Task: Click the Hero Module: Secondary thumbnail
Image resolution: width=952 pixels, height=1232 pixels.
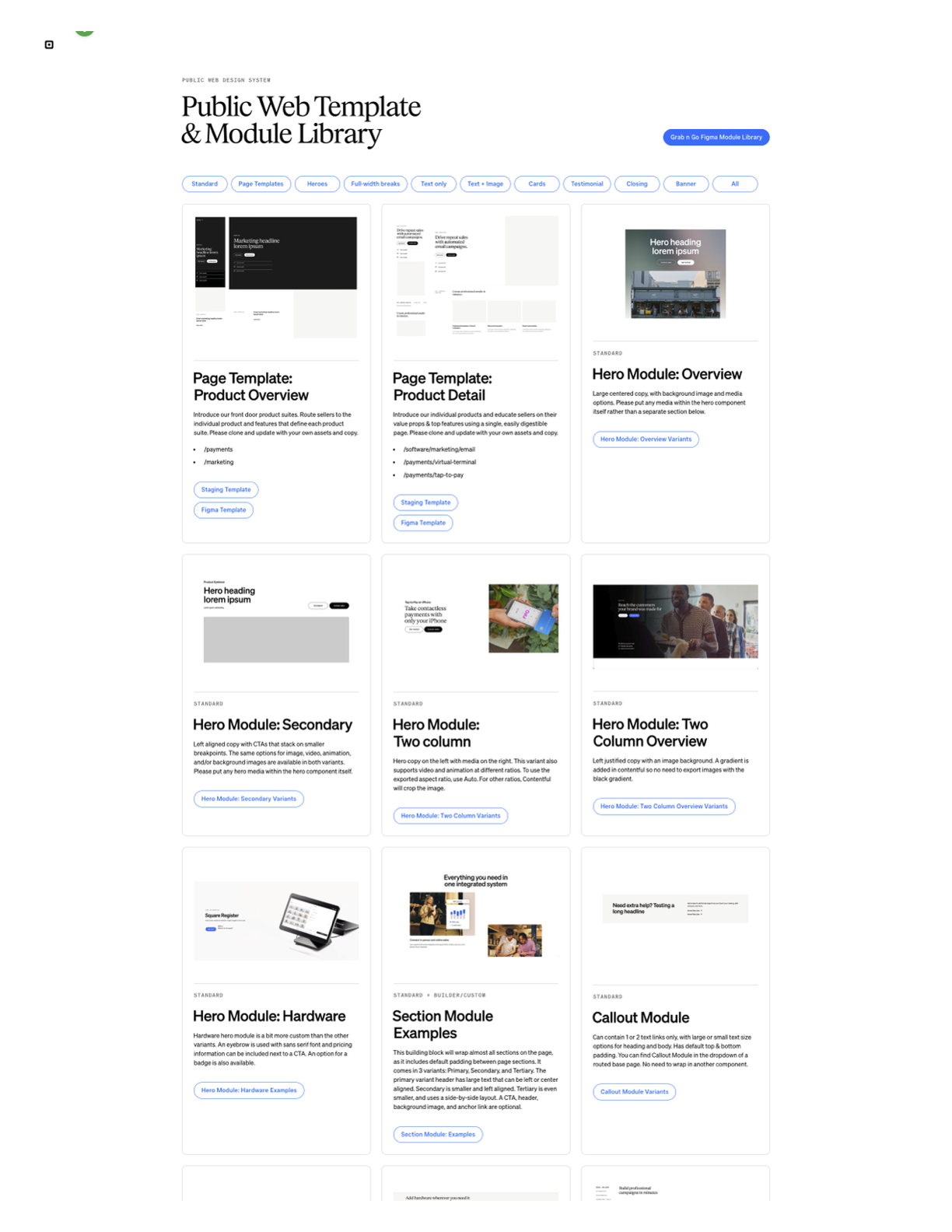Action: pos(276,621)
